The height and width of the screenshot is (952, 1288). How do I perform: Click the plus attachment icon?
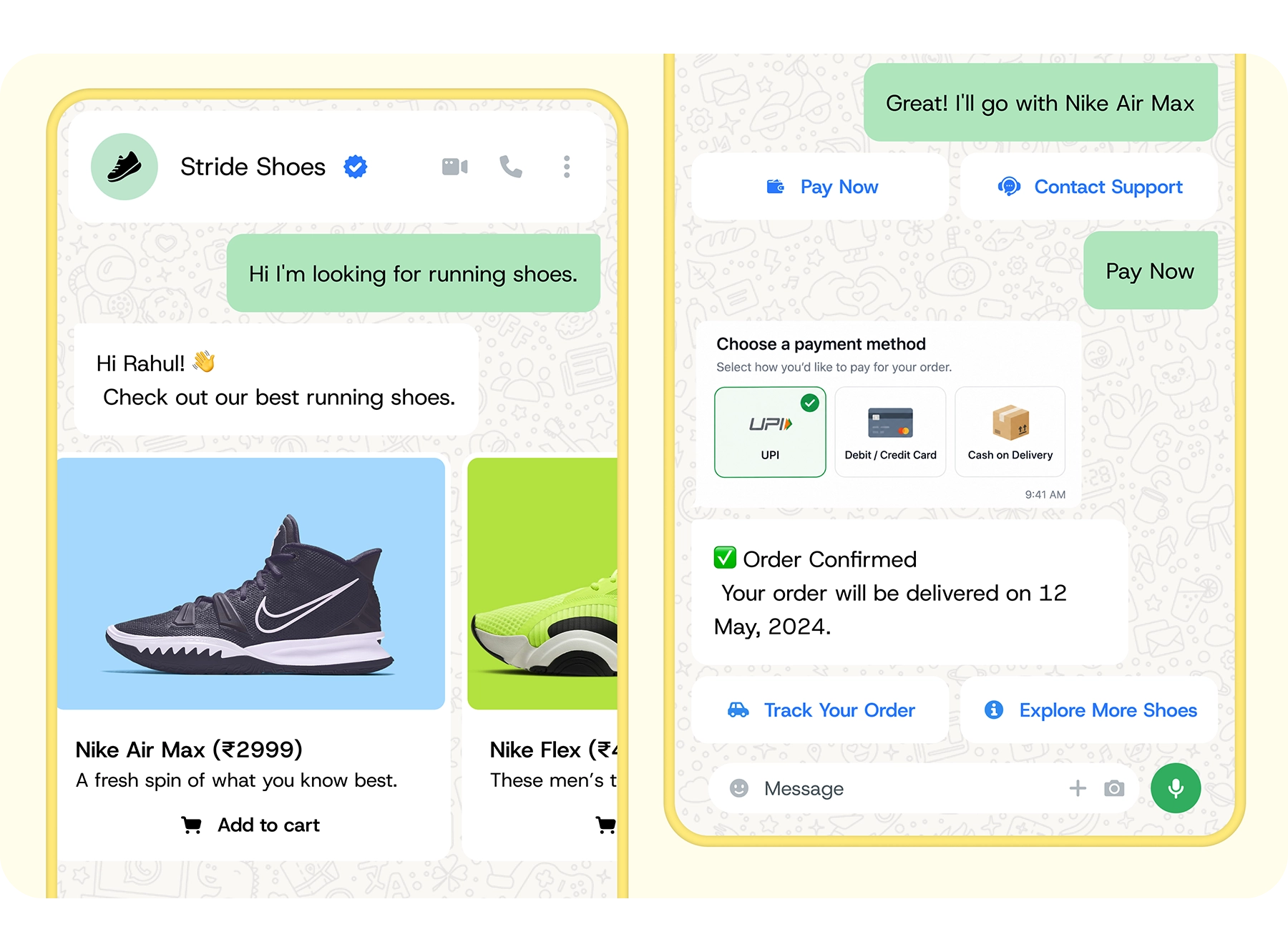[1078, 788]
